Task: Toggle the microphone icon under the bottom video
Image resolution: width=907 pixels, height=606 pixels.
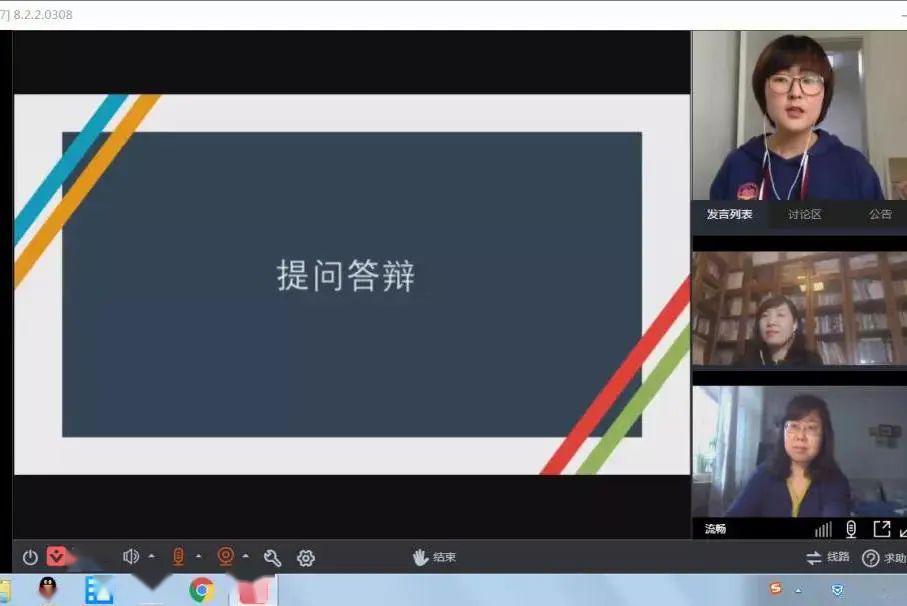Action: coord(851,529)
